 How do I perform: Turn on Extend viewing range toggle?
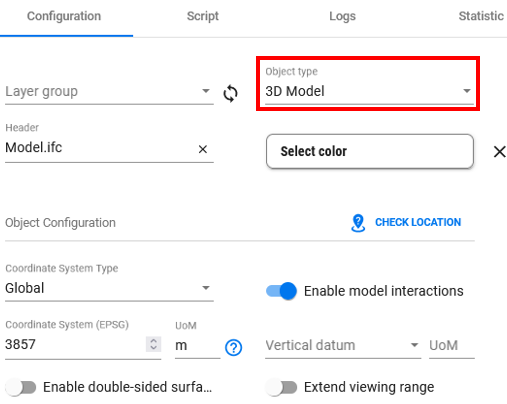point(281,387)
